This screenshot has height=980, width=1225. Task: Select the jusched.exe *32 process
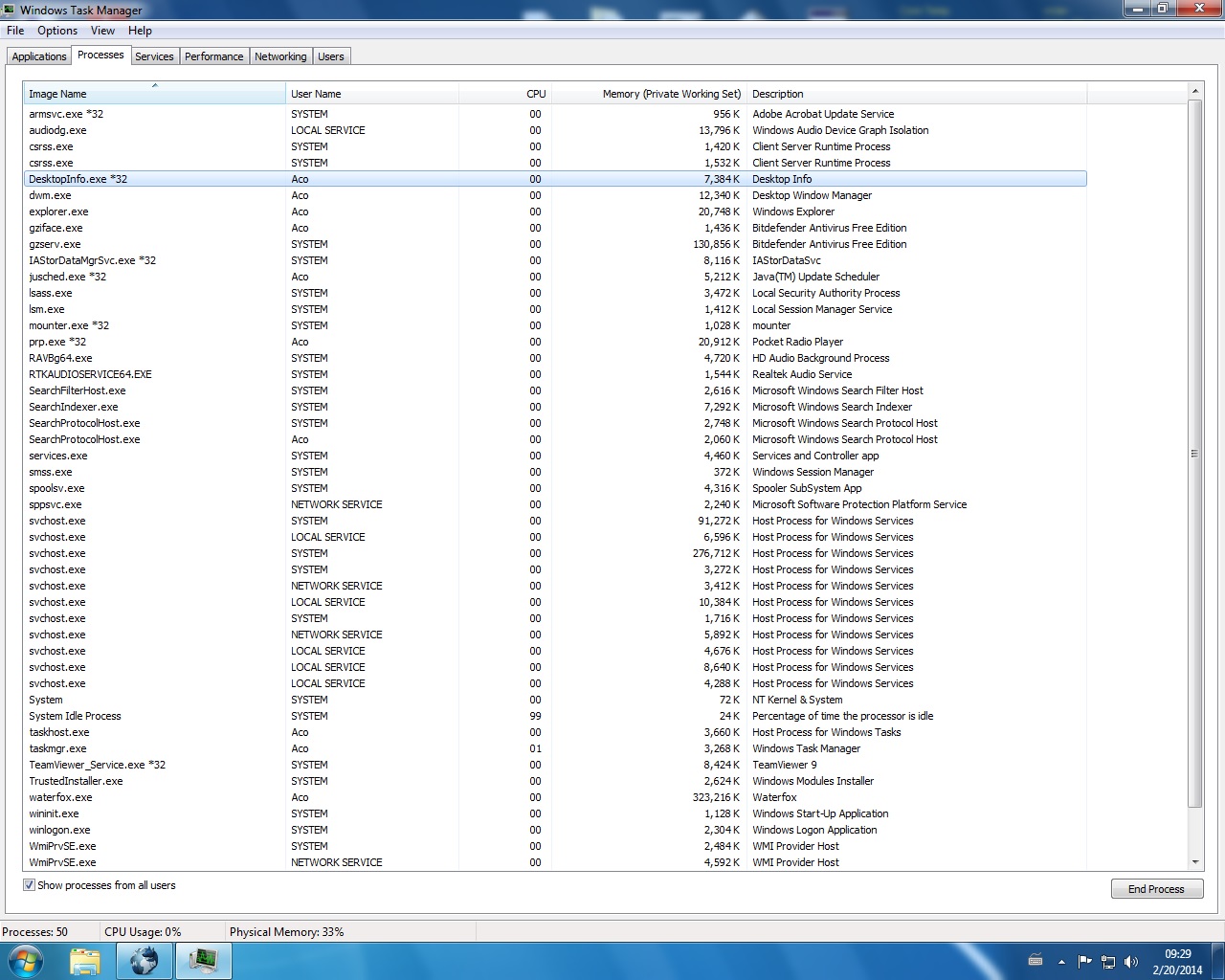pos(555,277)
